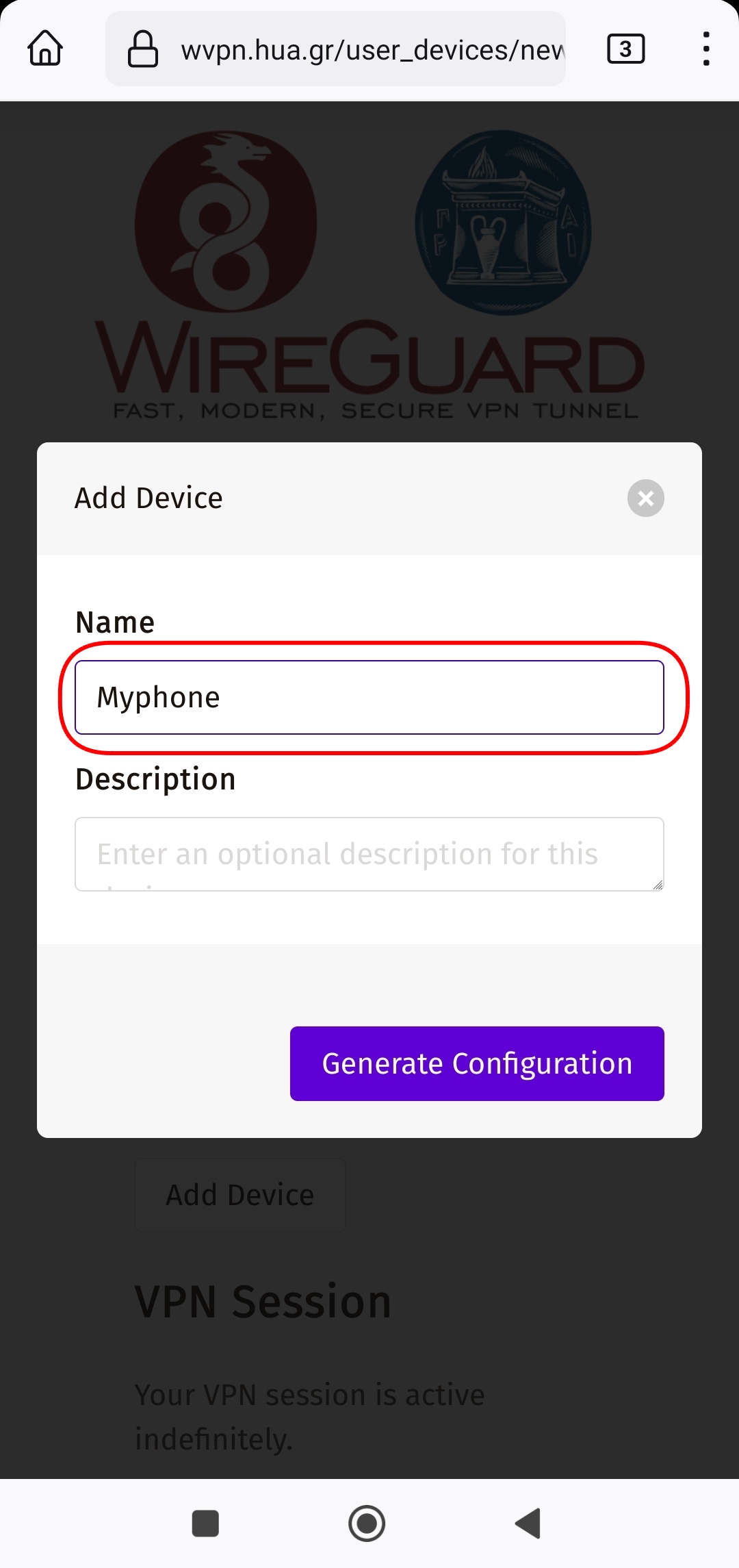Open the three-dot browser menu
This screenshot has width=739, height=1568.
706,49
